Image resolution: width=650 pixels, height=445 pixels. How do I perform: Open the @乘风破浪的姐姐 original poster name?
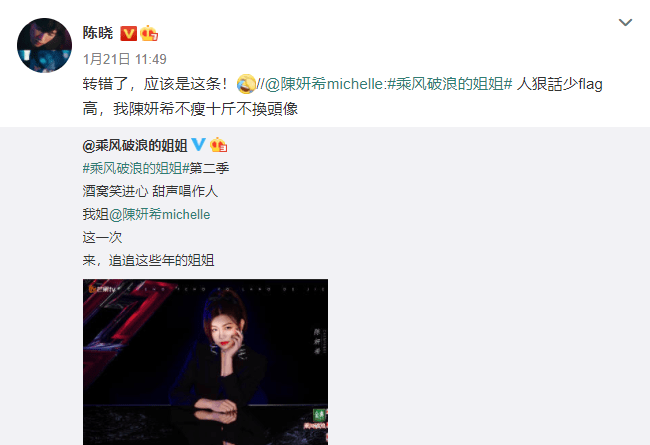point(135,146)
